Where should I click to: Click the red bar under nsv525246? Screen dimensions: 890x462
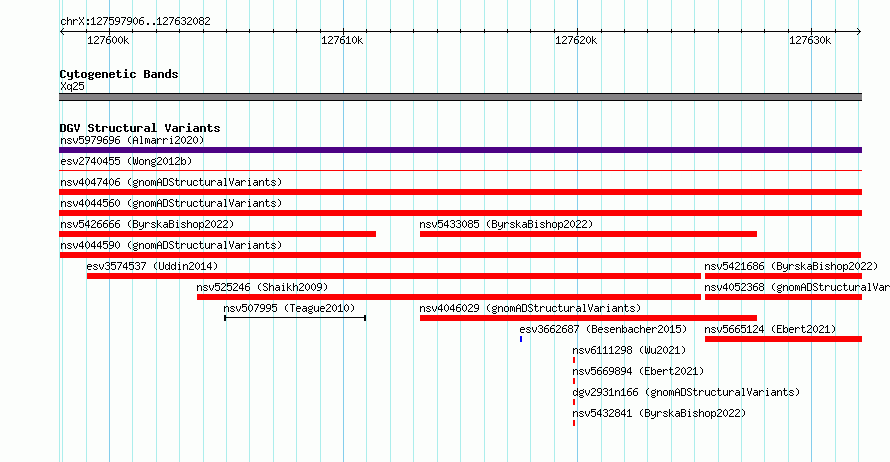point(449,297)
